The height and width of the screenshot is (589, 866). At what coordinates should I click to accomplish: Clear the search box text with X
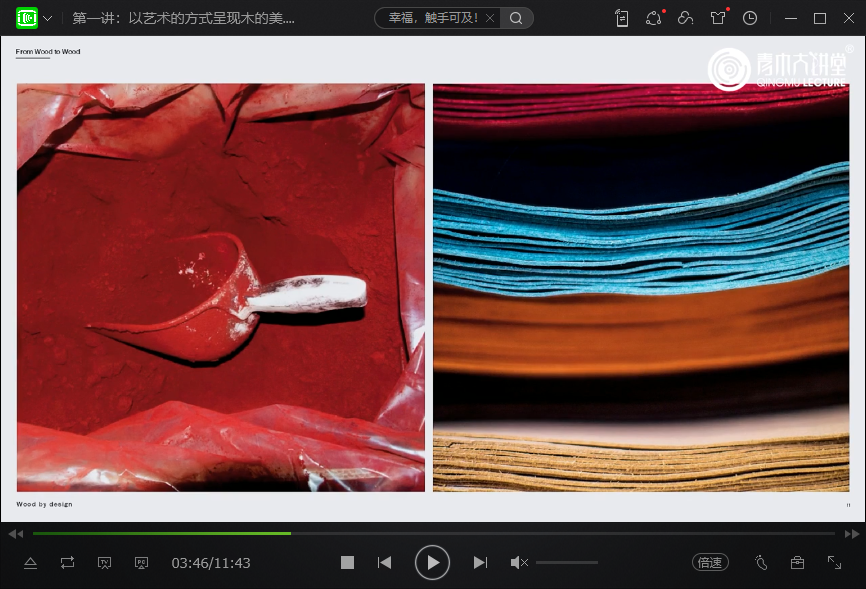point(490,18)
